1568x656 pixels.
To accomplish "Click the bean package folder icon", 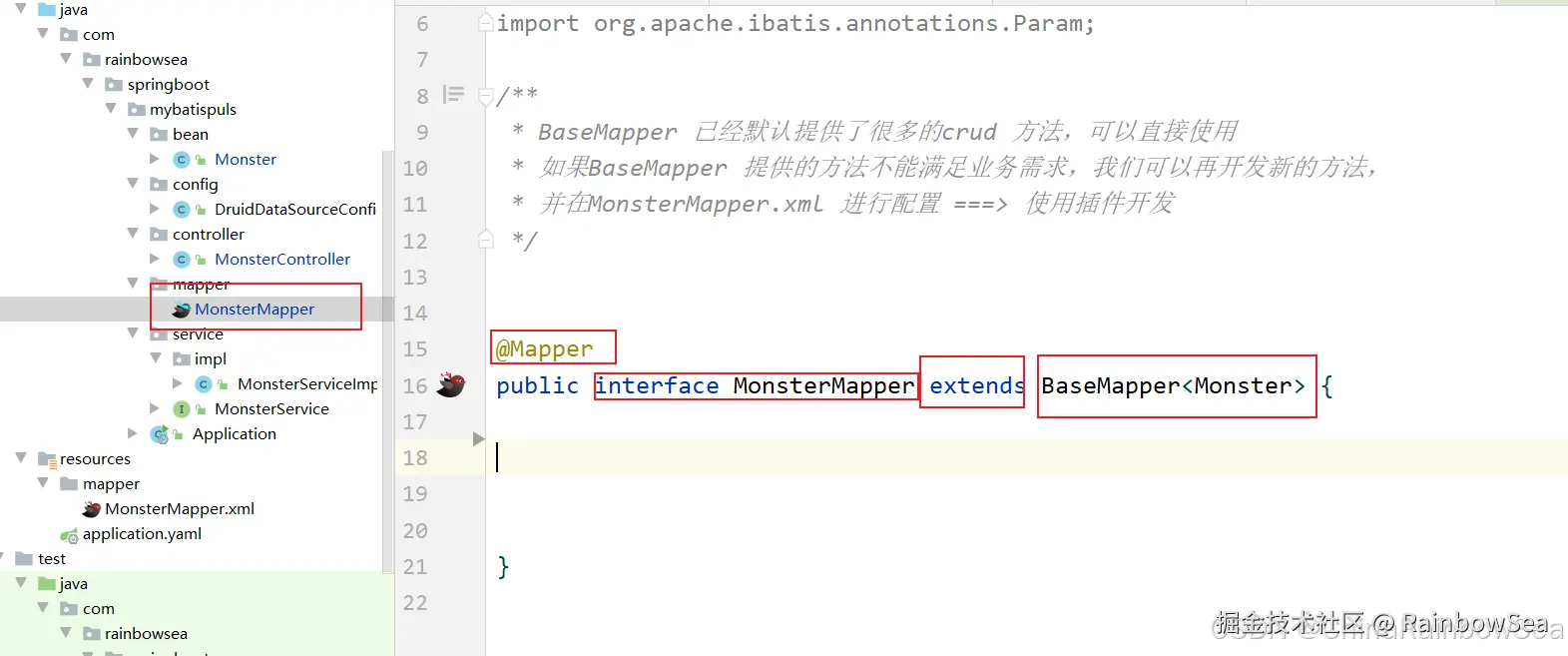I will point(159,134).
